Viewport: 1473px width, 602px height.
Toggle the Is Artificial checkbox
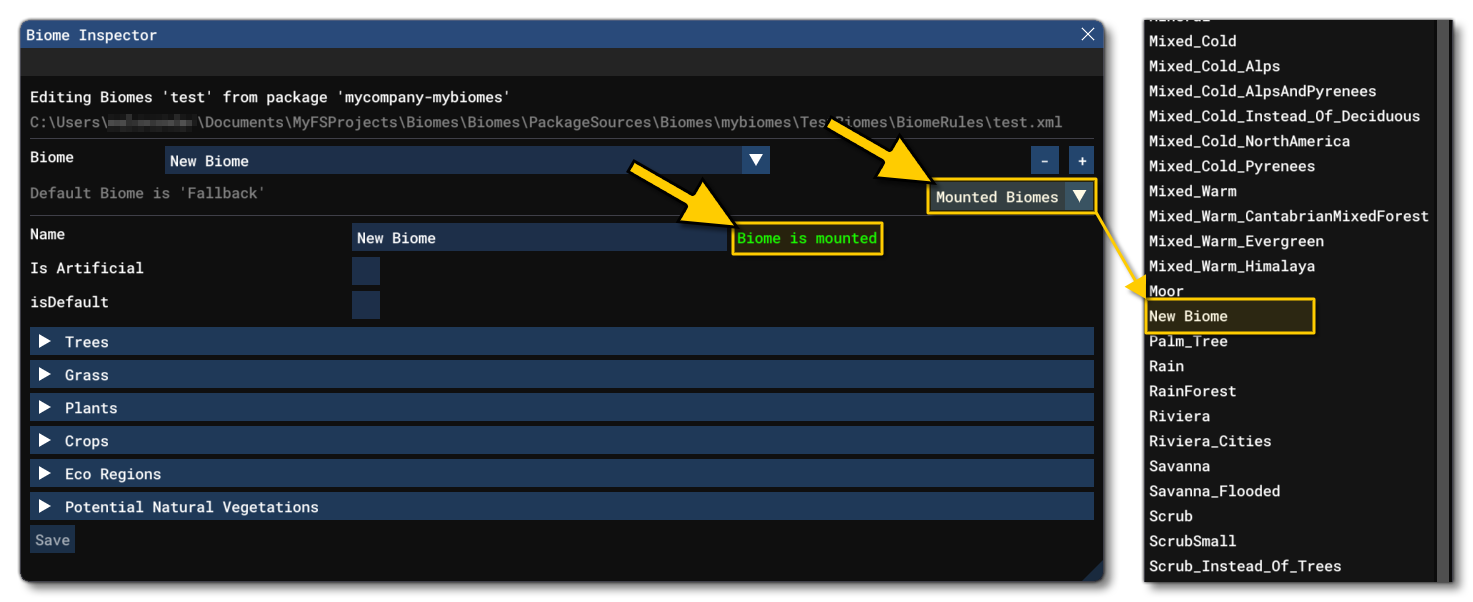tap(366, 271)
